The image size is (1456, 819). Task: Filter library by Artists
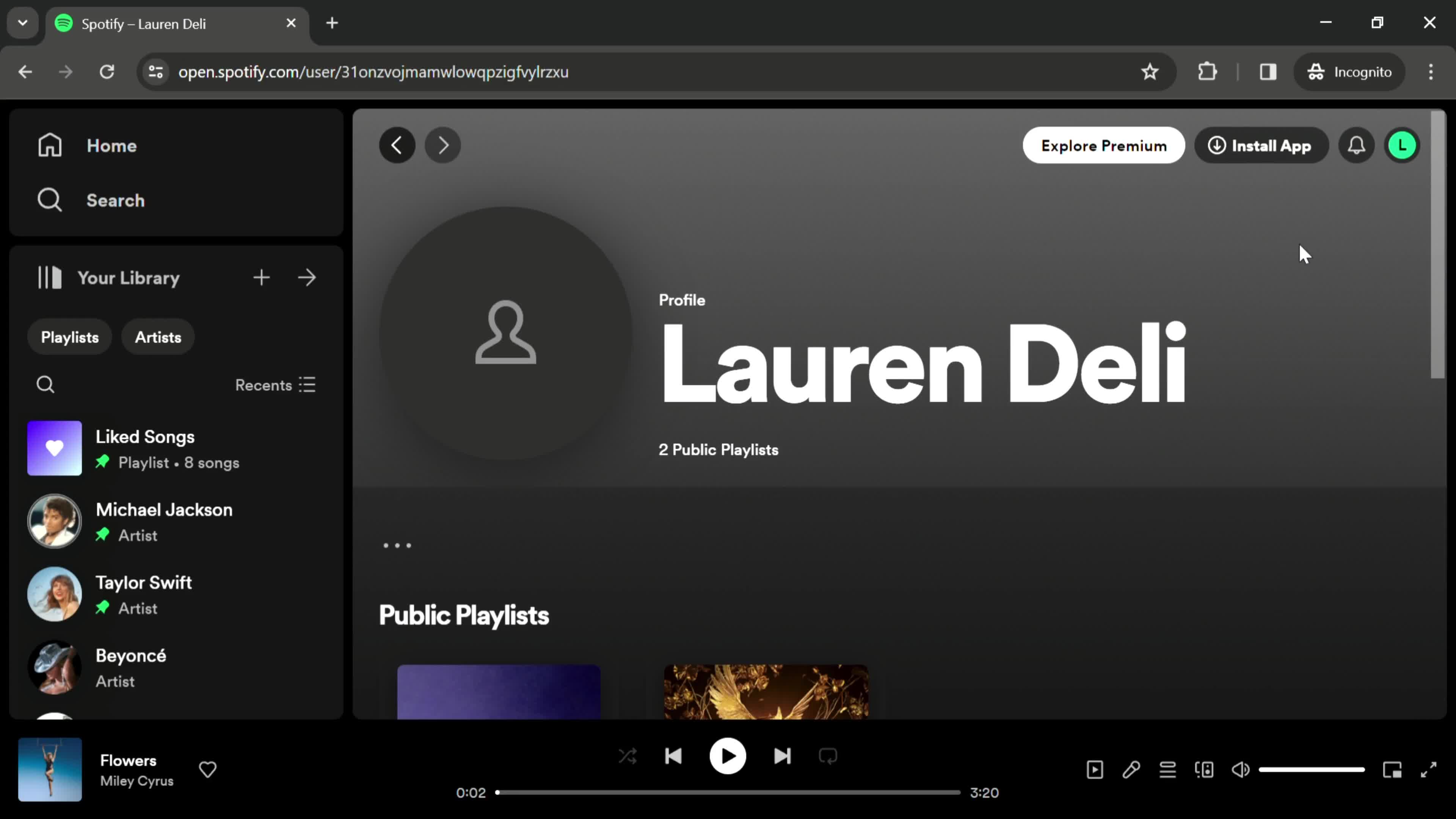pos(158,337)
